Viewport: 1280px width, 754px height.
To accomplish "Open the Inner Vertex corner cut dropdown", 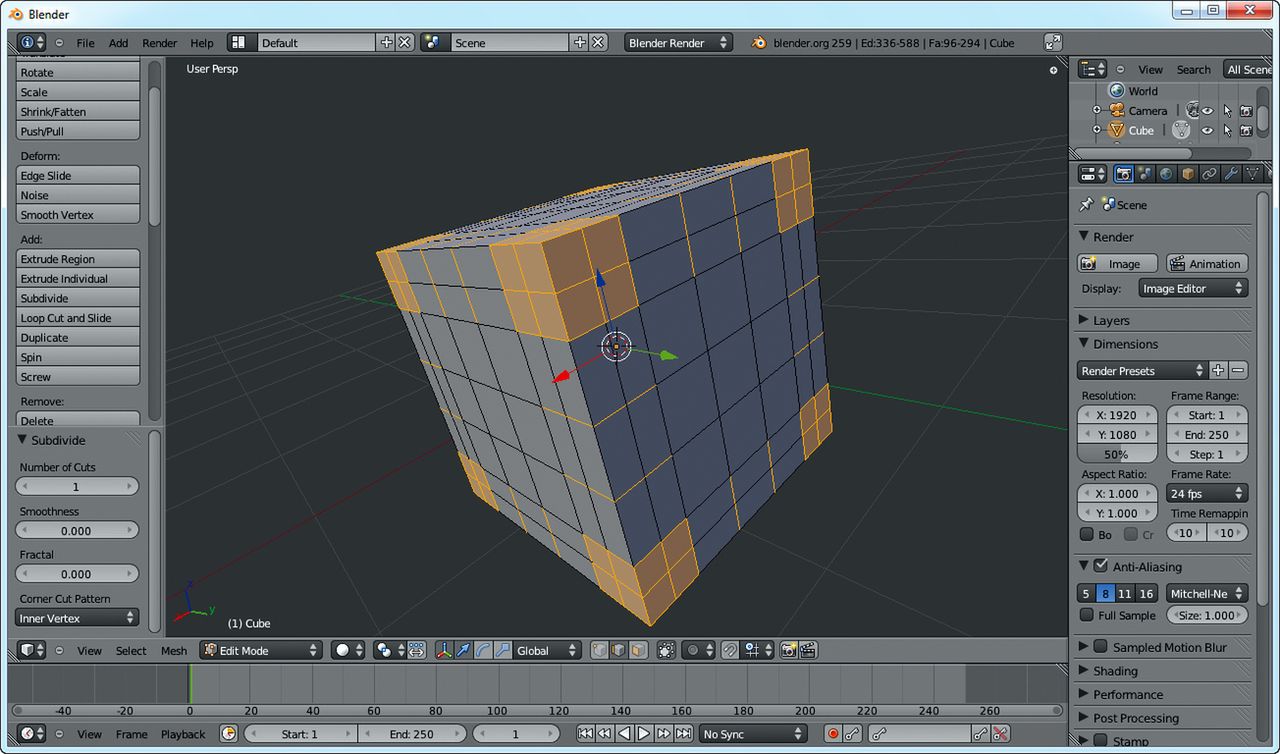I will (x=77, y=618).
